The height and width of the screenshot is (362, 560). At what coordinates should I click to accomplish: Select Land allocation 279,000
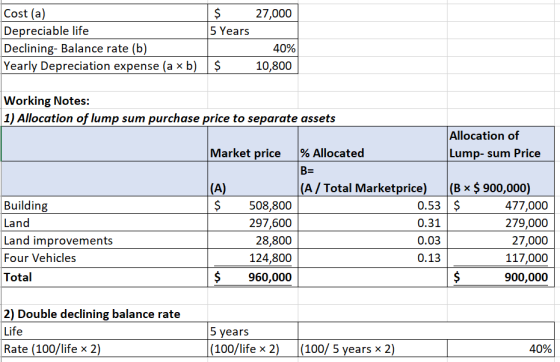pyautogui.click(x=501, y=223)
